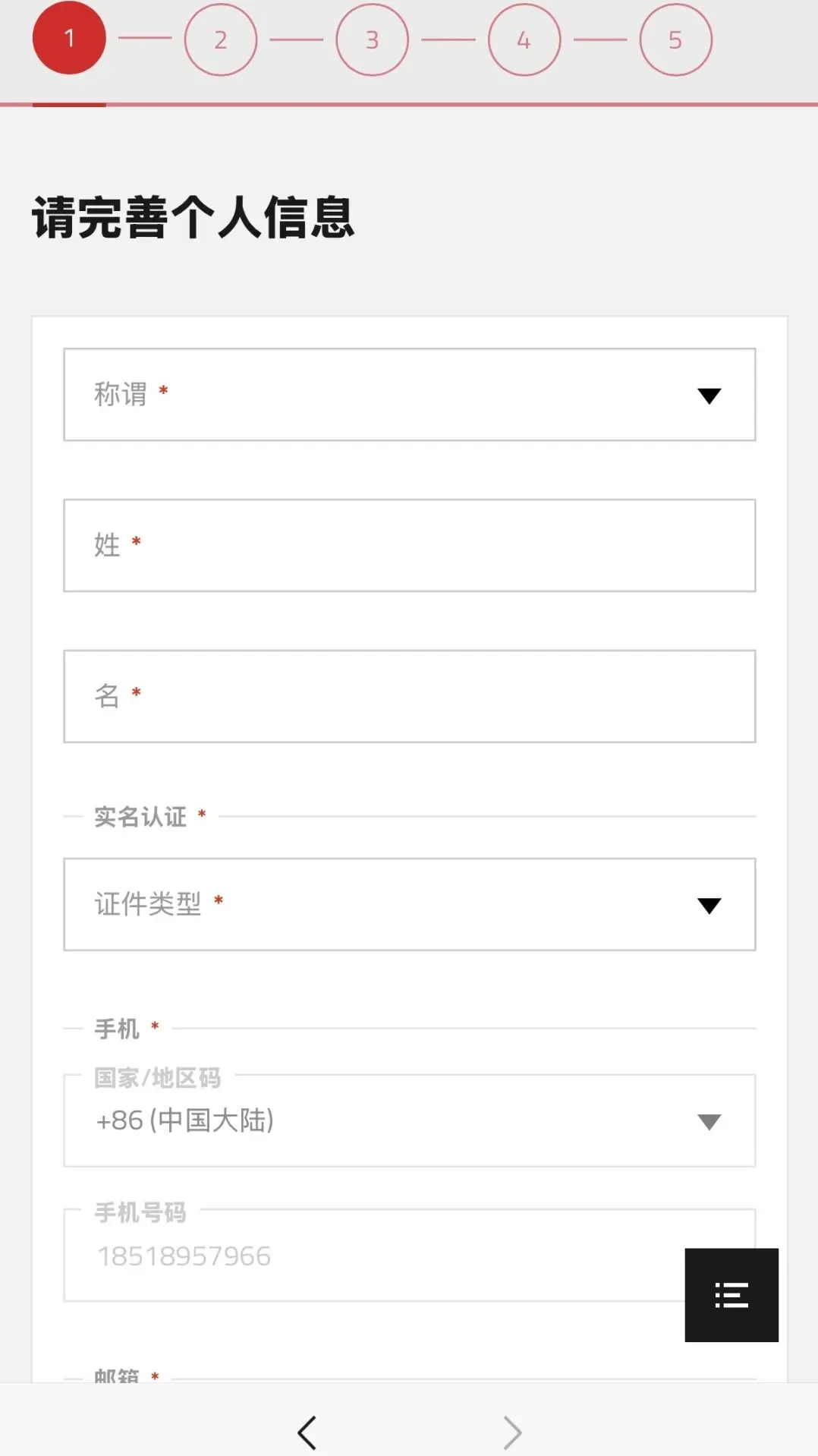
Task: Select step 1 circle in progress bar
Action: (69, 38)
